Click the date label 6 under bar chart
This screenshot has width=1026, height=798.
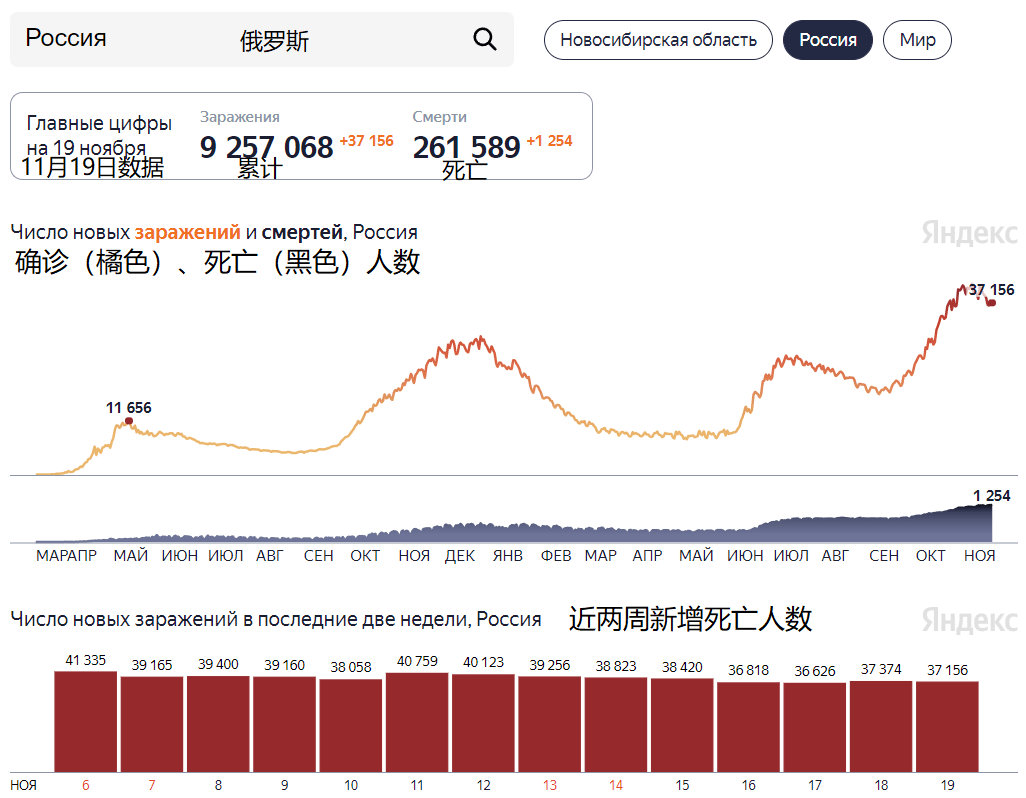click(86, 785)
